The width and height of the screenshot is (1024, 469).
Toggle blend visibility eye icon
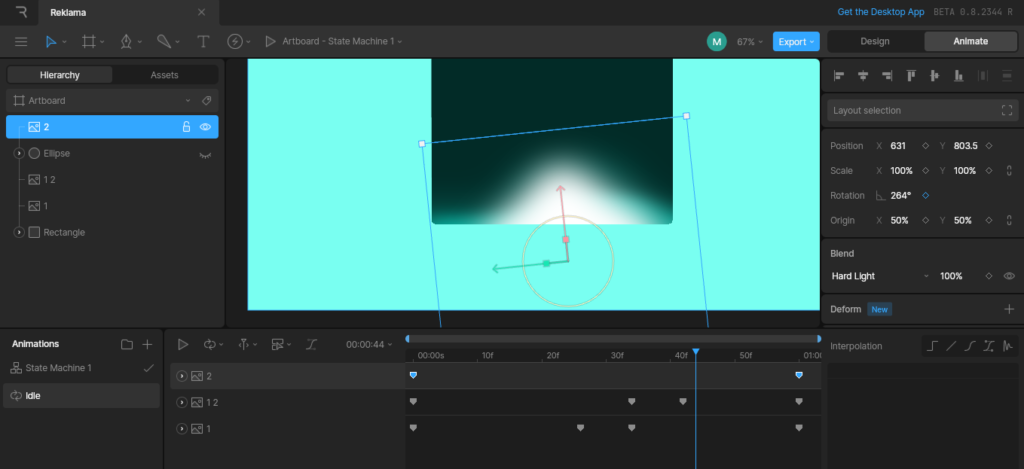pyautogui.click(x=1009, y=276)
